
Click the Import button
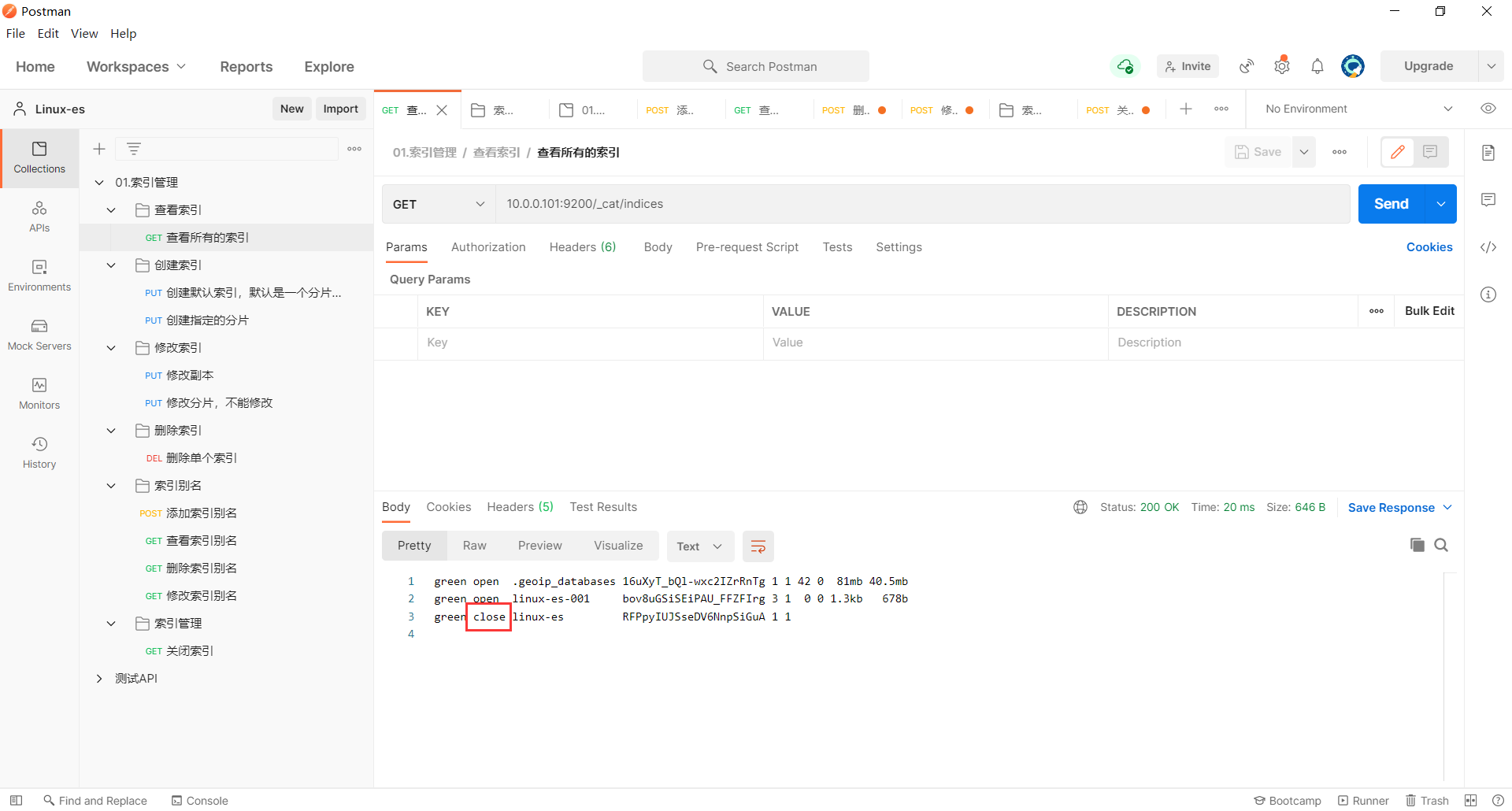[340, 109]
